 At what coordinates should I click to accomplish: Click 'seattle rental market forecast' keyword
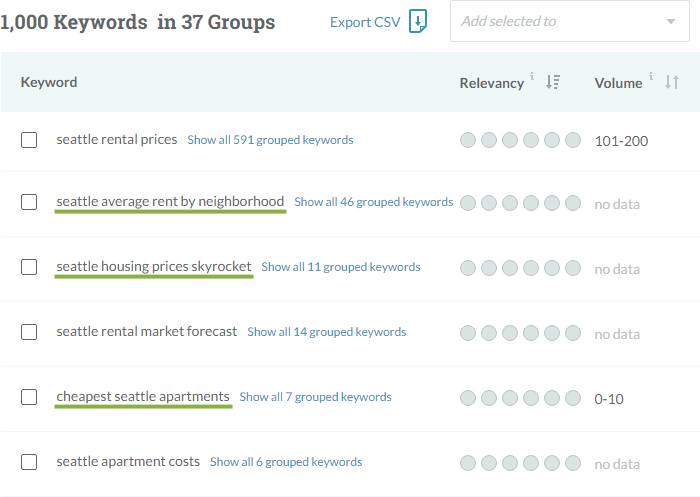click(147, 331)
